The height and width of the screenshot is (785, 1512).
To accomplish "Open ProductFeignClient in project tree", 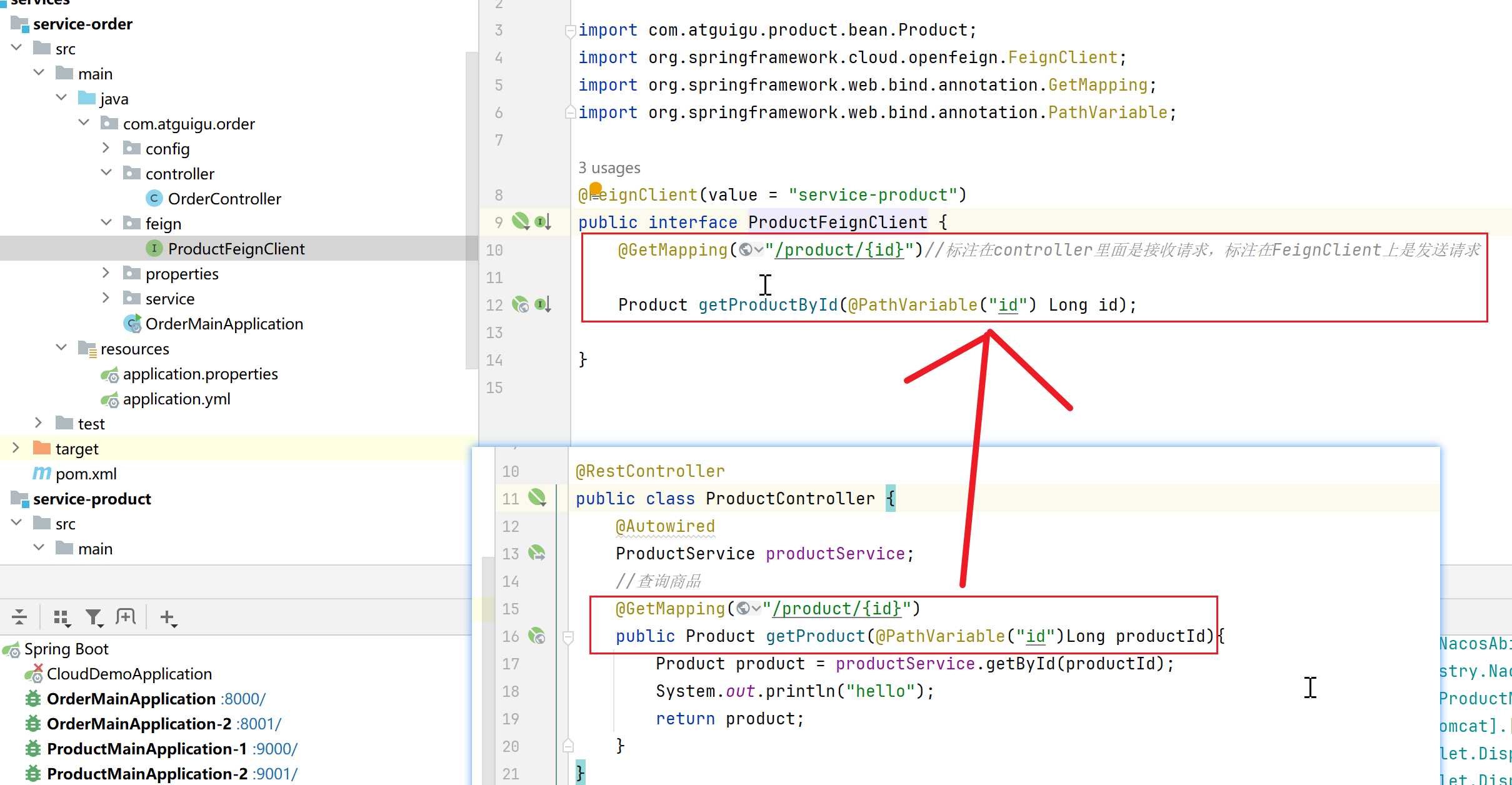I will coord(236,249).
